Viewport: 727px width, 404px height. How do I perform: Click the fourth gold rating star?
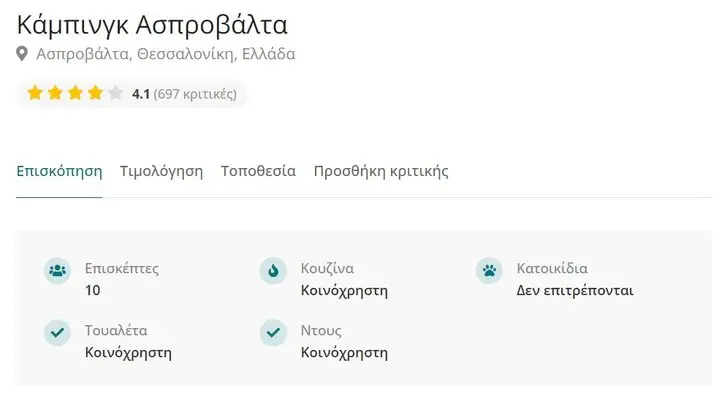96,93
